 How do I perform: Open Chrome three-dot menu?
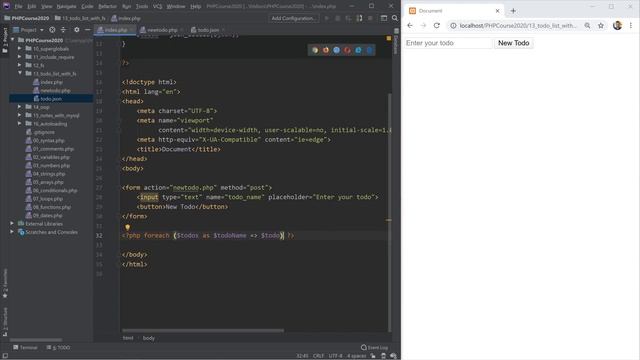coord(631,25)
